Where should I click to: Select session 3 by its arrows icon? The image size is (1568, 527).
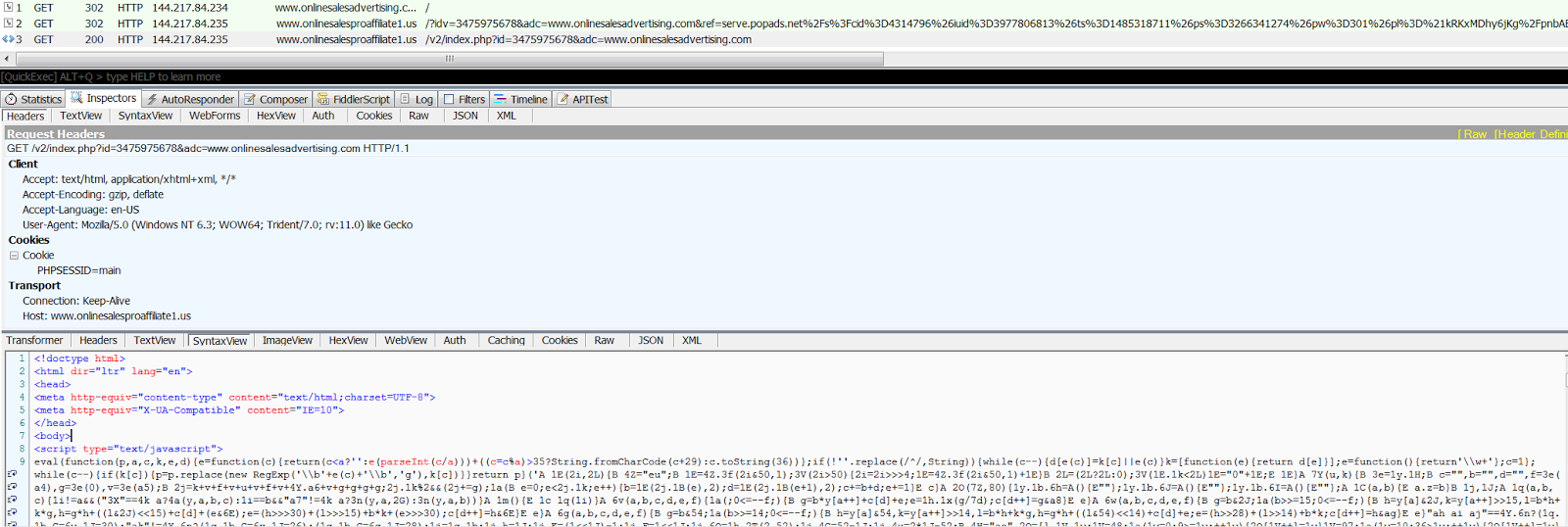(8, 39)
